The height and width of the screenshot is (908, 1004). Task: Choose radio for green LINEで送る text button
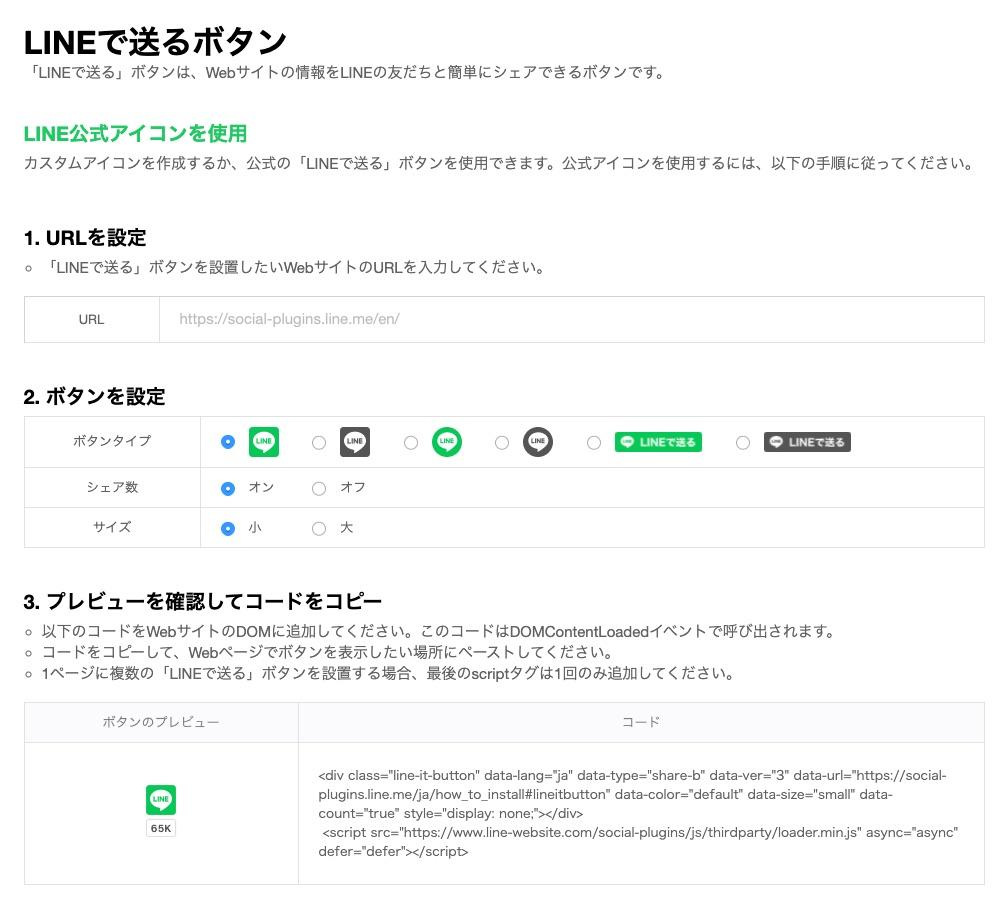[594, 442]
